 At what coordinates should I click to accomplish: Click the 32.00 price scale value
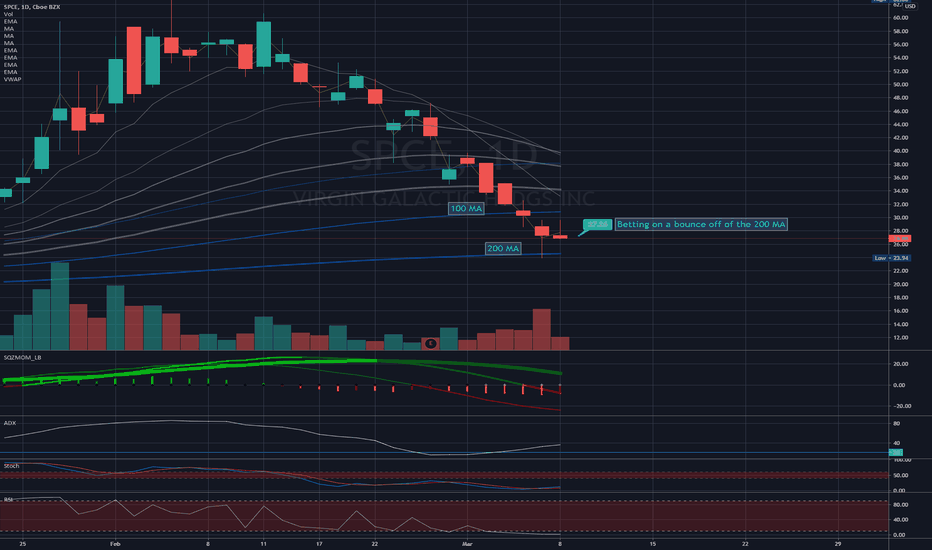(x=900, y=204)
